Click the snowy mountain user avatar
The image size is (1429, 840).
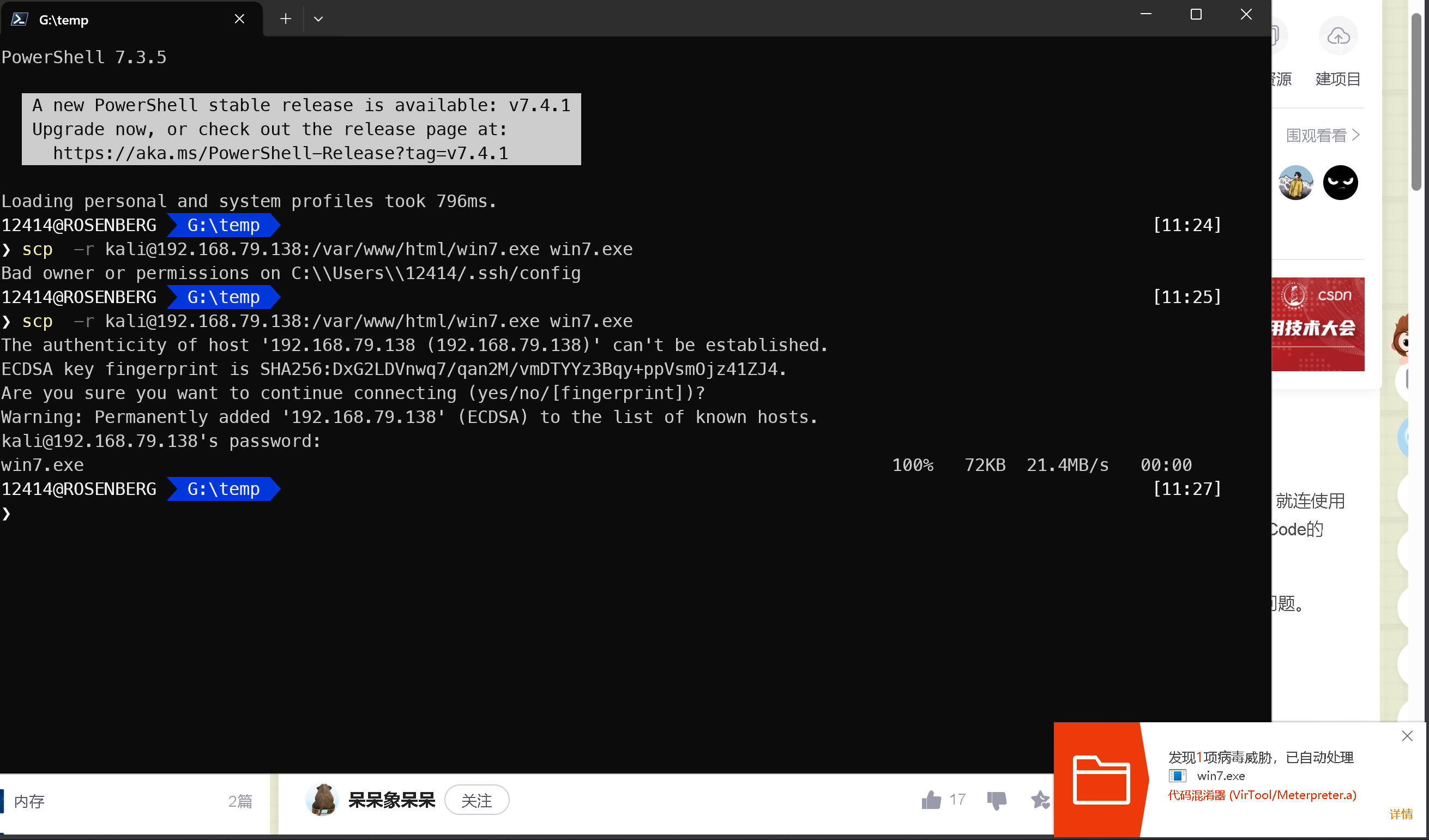coord(1296,183)
